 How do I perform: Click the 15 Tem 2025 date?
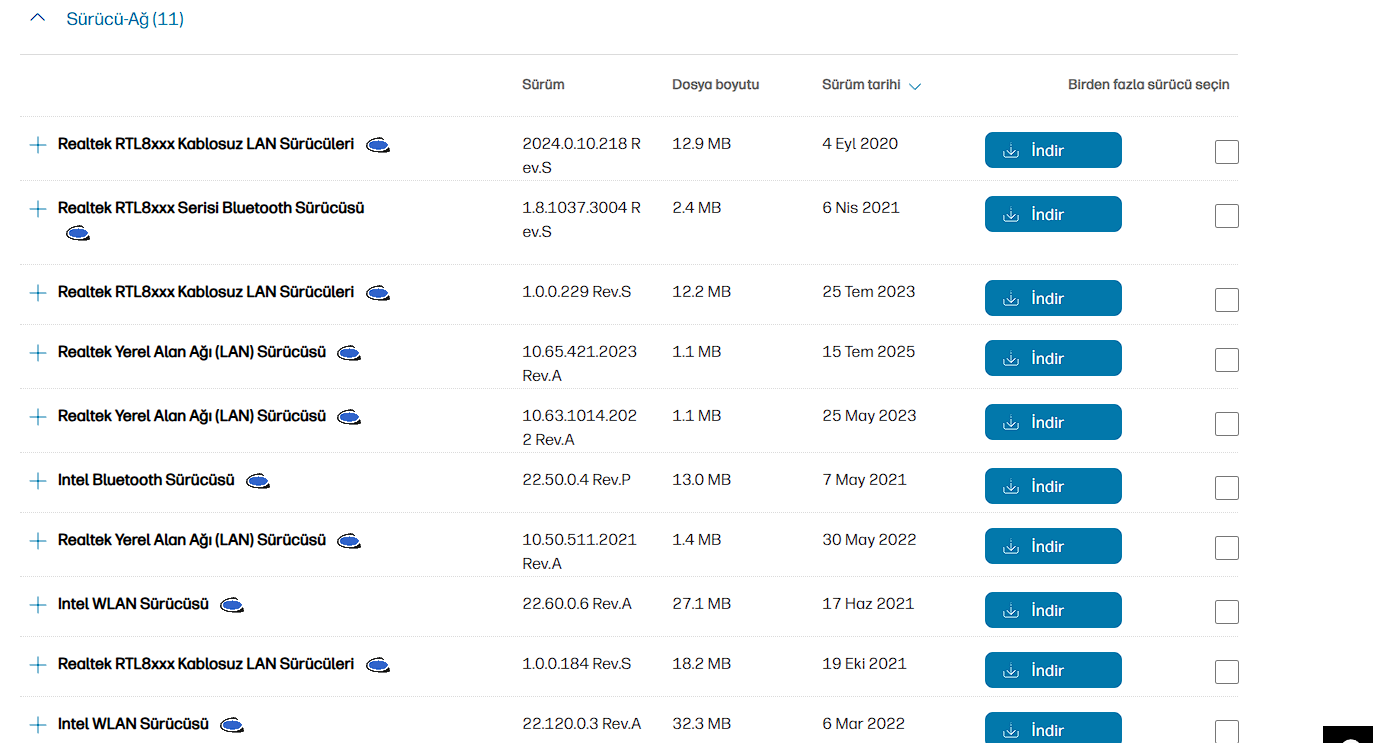click(868, 352)
